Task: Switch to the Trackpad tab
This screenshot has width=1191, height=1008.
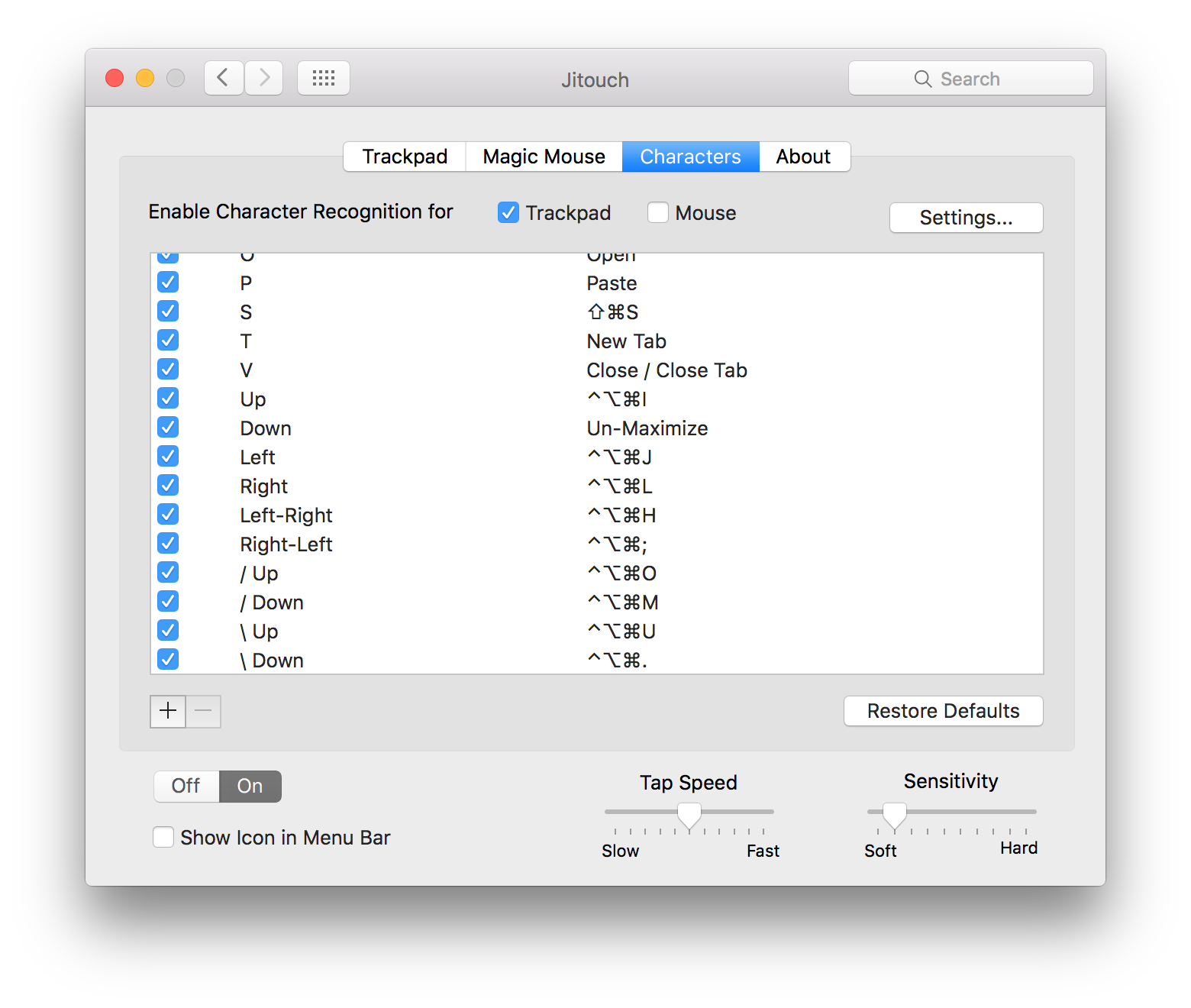Action: click(405, 157)
